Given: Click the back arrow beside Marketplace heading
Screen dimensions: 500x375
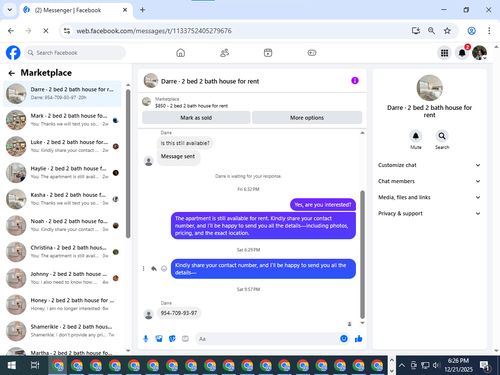Looking at the screenshot, I should (12, 73).
